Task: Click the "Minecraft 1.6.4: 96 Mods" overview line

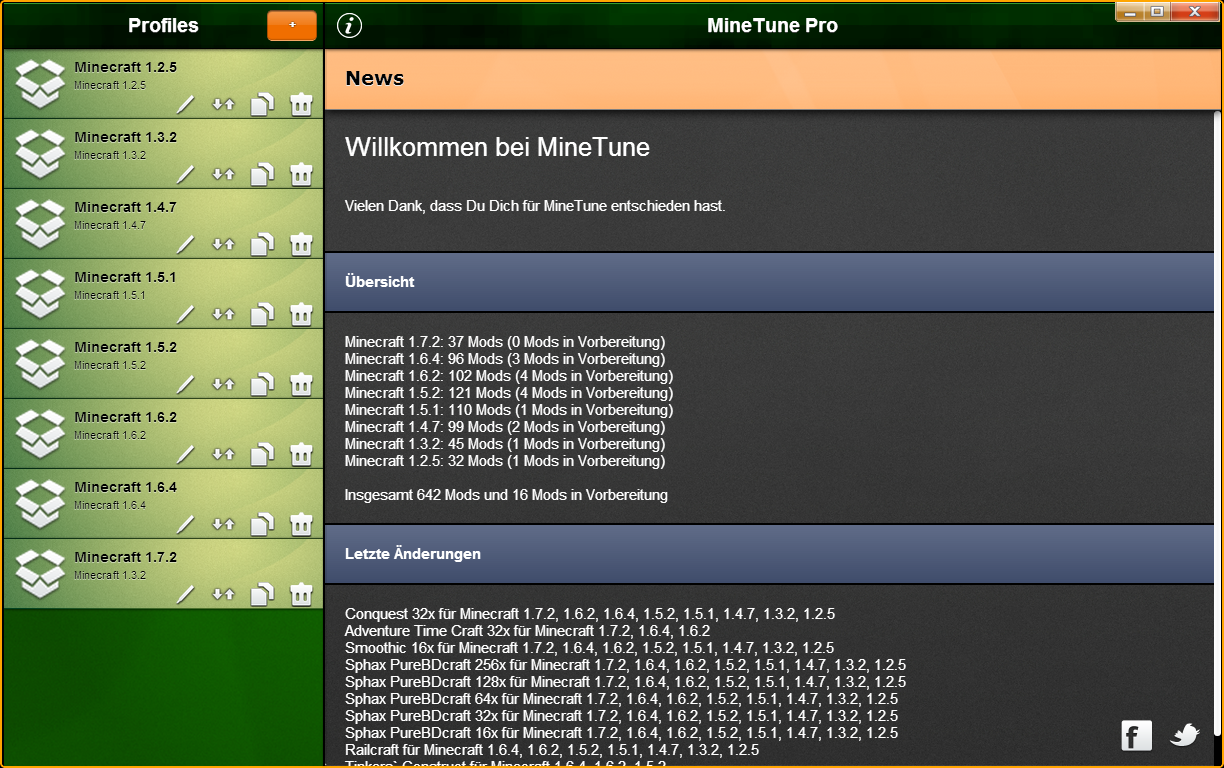Action: click(505, 359)
